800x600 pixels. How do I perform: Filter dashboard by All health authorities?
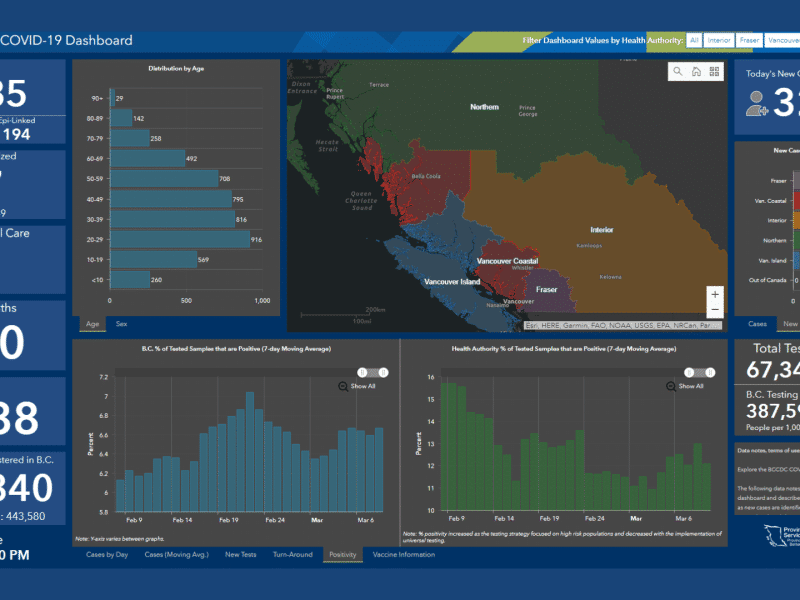[693, 40]
